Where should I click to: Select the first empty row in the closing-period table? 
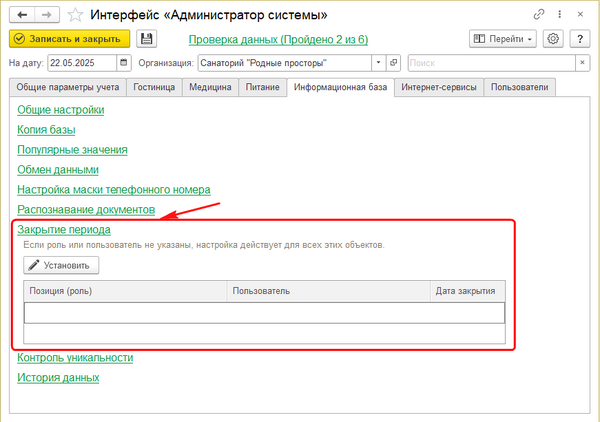[x=264, y=313]
